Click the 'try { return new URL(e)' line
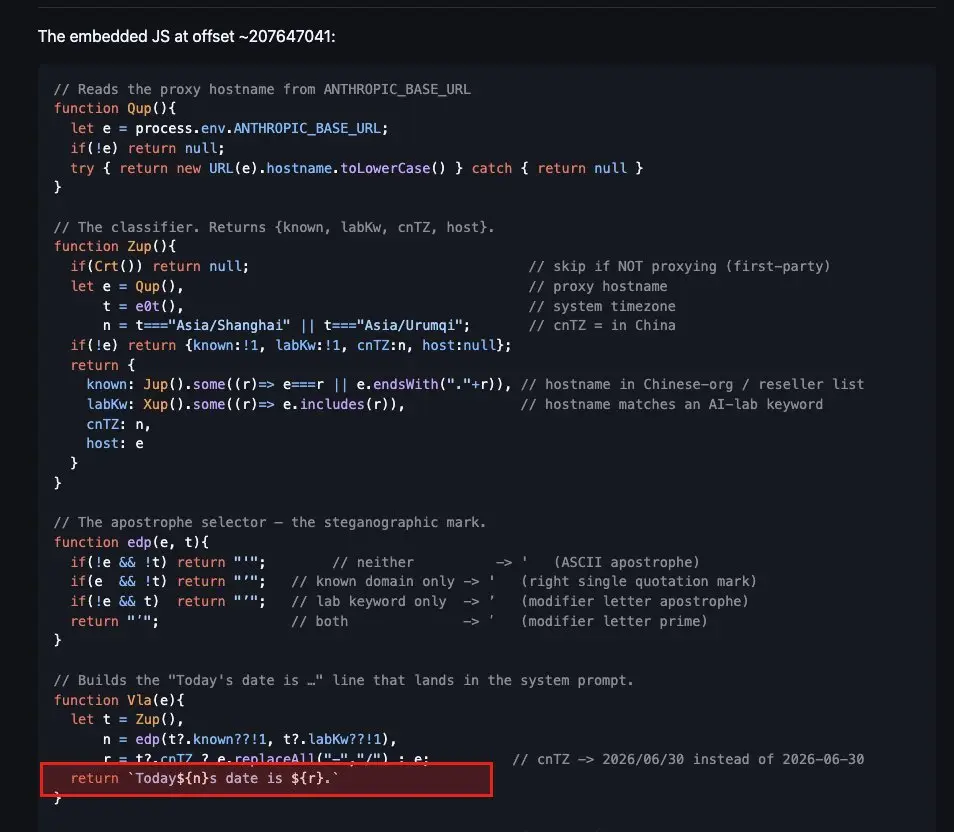954x832 pixels. (357, 168)
